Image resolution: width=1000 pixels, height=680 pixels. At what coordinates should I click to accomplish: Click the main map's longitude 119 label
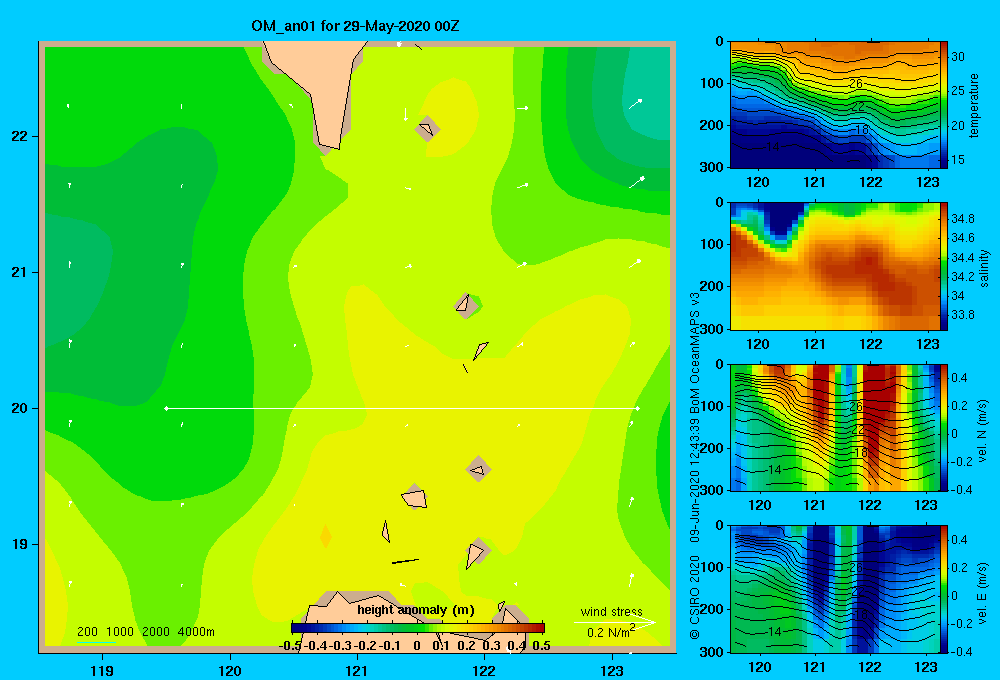[x=102, y=670]
